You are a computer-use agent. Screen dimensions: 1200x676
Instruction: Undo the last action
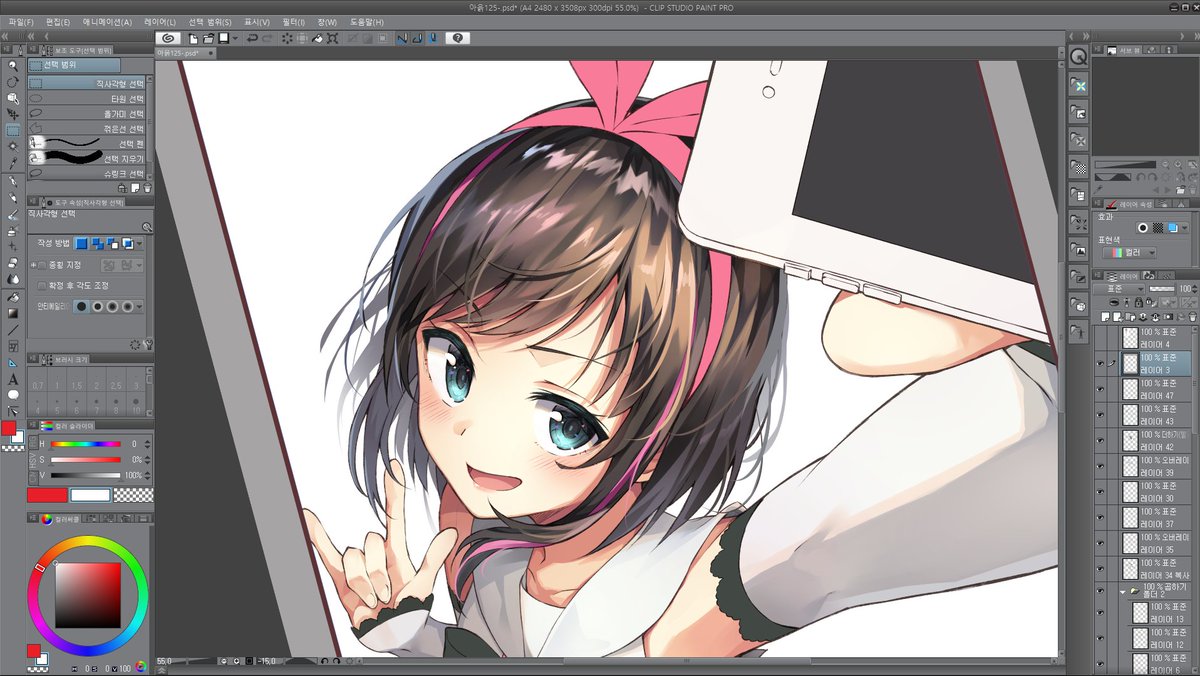coord(252,38)
